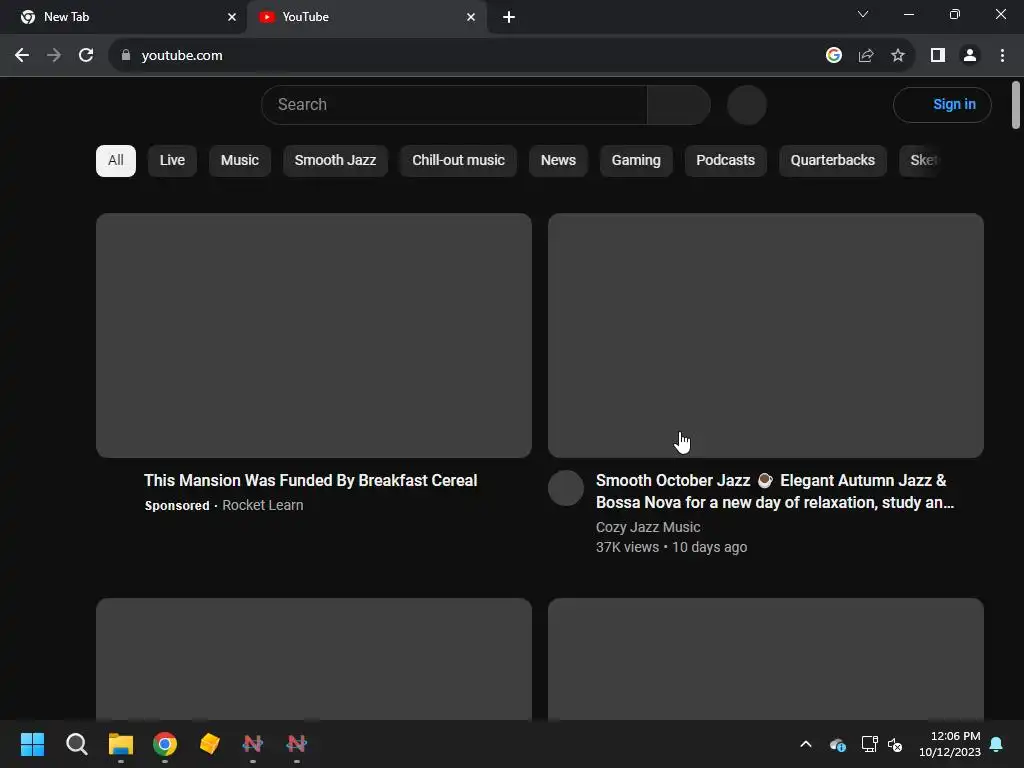The image size is (1024, 768).
Task: Choose the Smooth Jazz chip
Action: (x=335, y=161)
